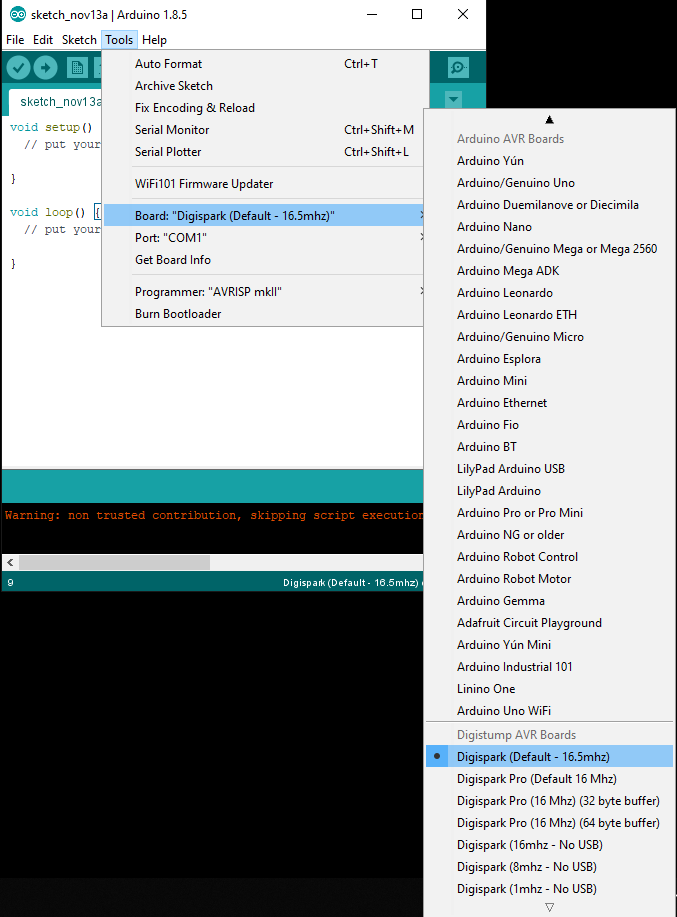Select Arduino Gemma board
This screenshot has height=917, width=677.
tap(550, 601)
